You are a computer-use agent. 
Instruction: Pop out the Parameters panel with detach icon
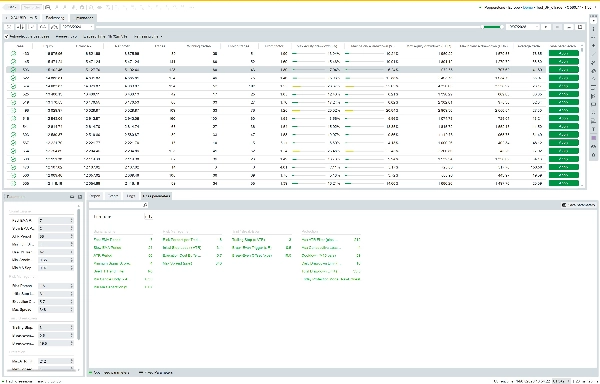80,197
